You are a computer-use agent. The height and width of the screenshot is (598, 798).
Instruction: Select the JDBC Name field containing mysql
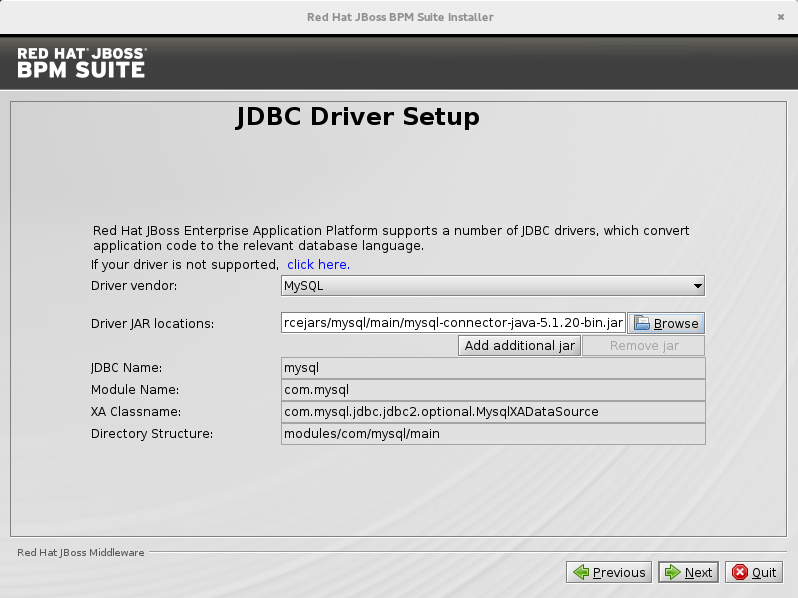coord(493,368)
